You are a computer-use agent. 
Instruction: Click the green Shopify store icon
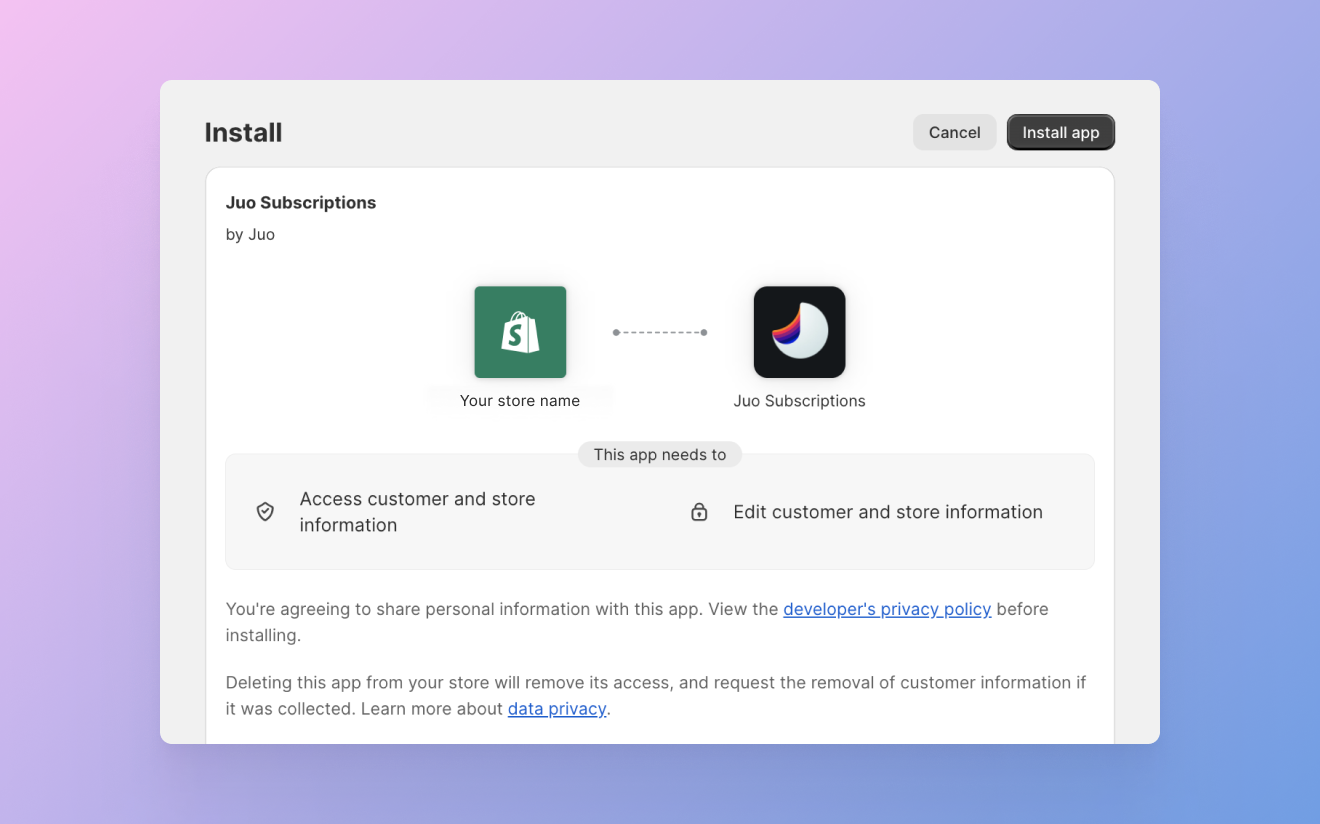(x=520, y=332)
